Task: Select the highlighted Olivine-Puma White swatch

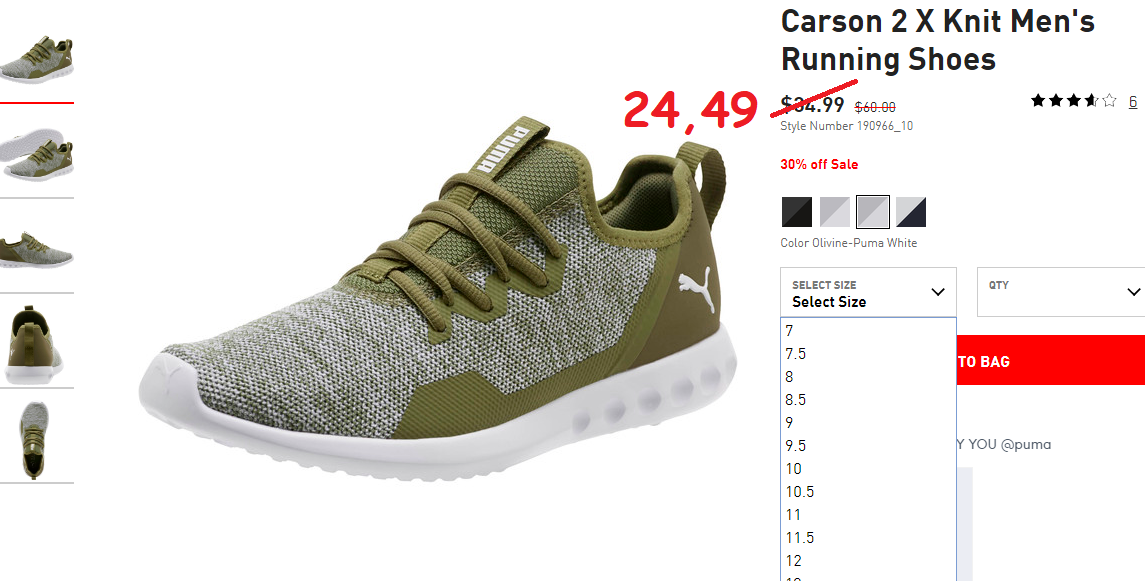Action: coord(873,212)
